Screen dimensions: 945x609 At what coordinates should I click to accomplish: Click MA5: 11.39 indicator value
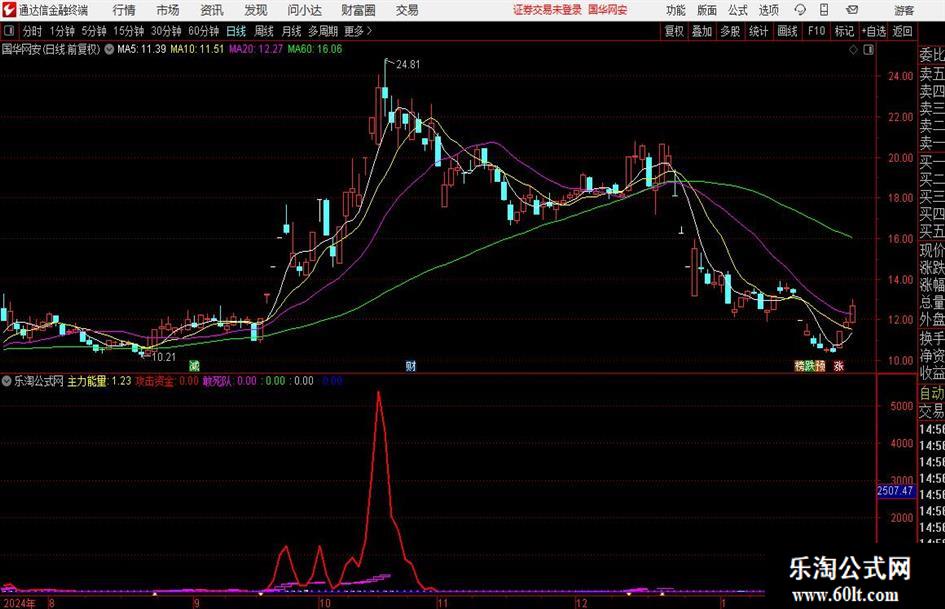point(141,49)
